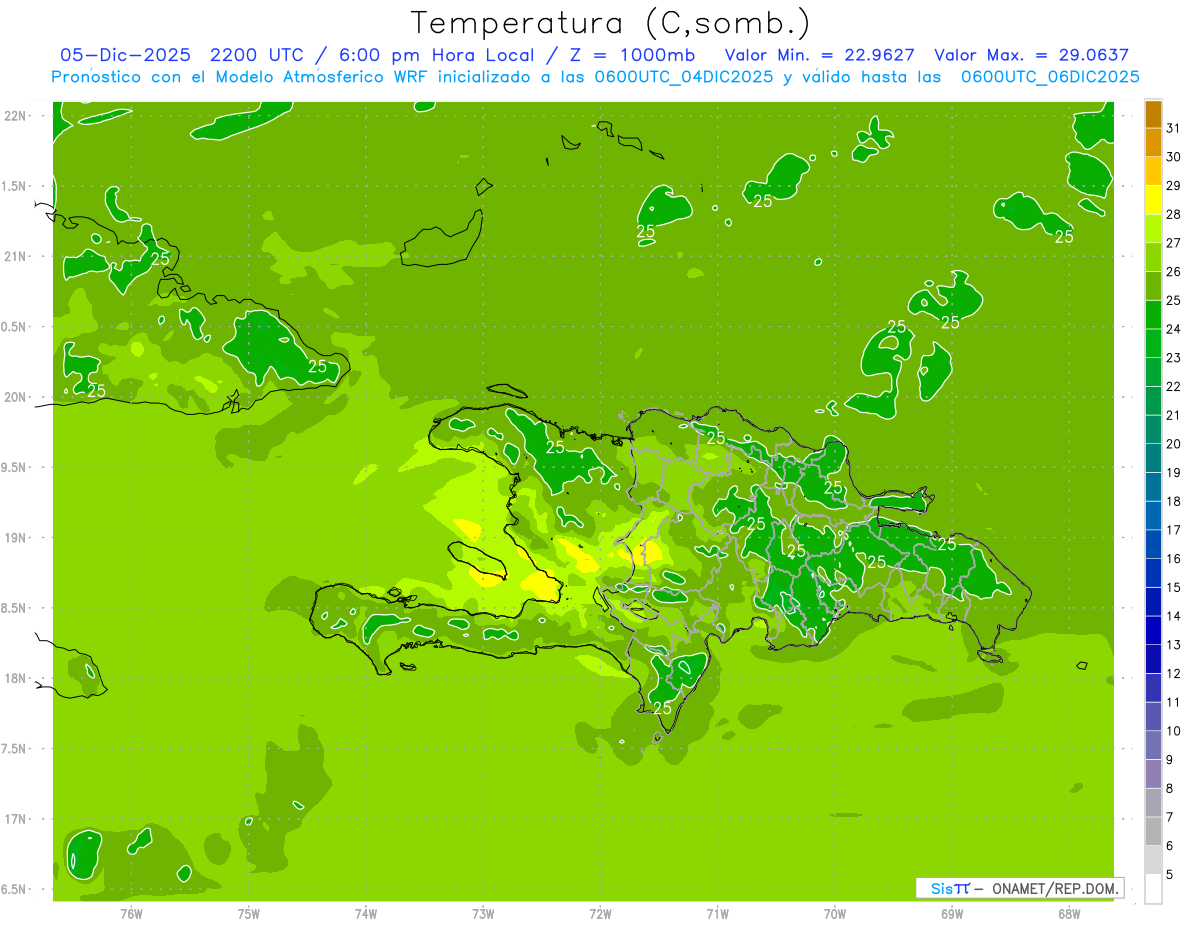
Task: Click the color scale label 20
Action: pos(1174,444)
